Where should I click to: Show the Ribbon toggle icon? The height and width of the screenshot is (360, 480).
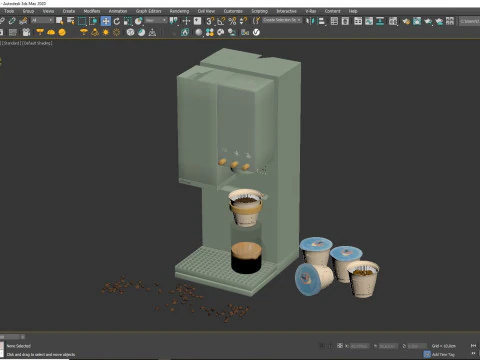[358, 21]
